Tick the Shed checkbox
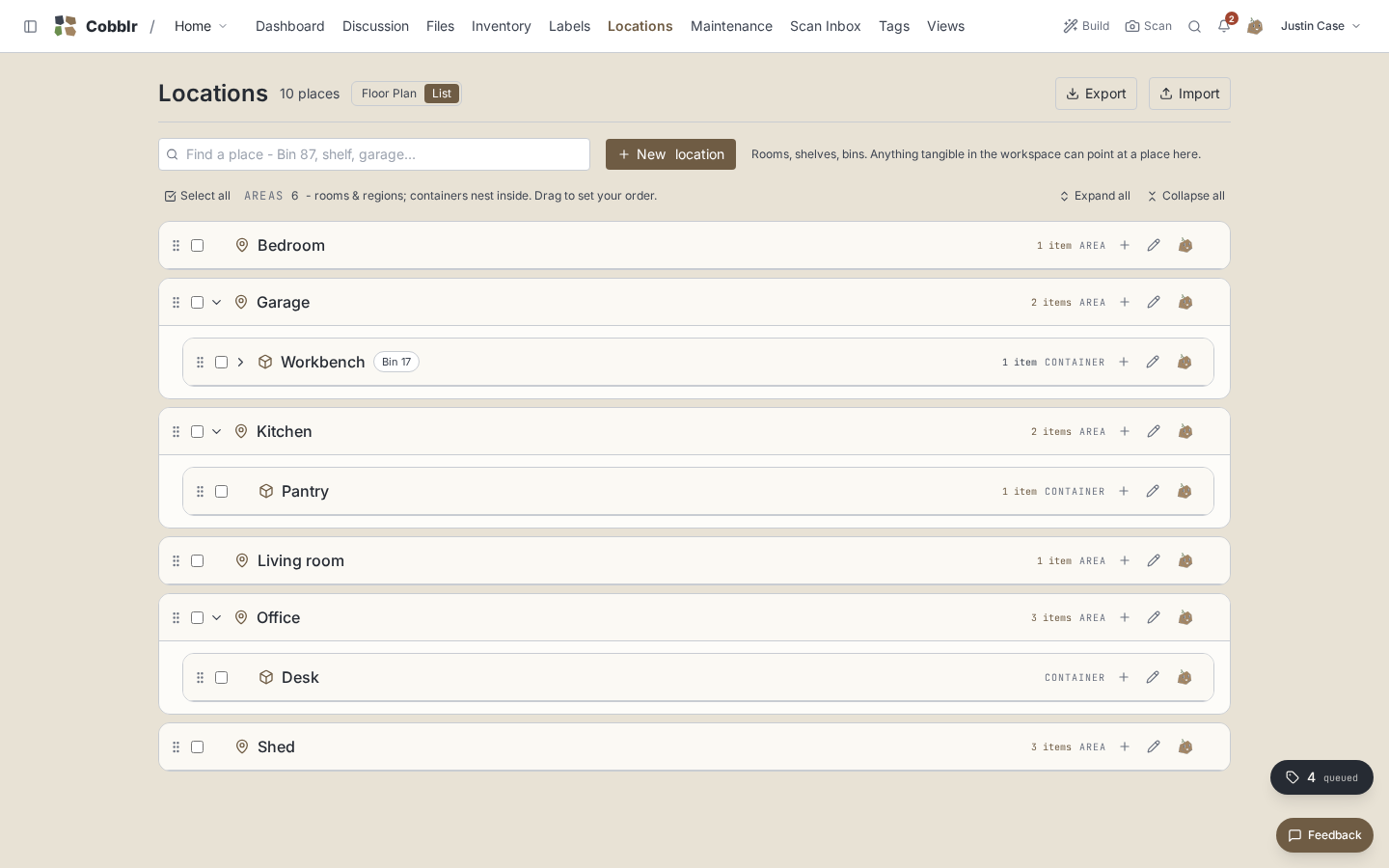 (197, 746)
